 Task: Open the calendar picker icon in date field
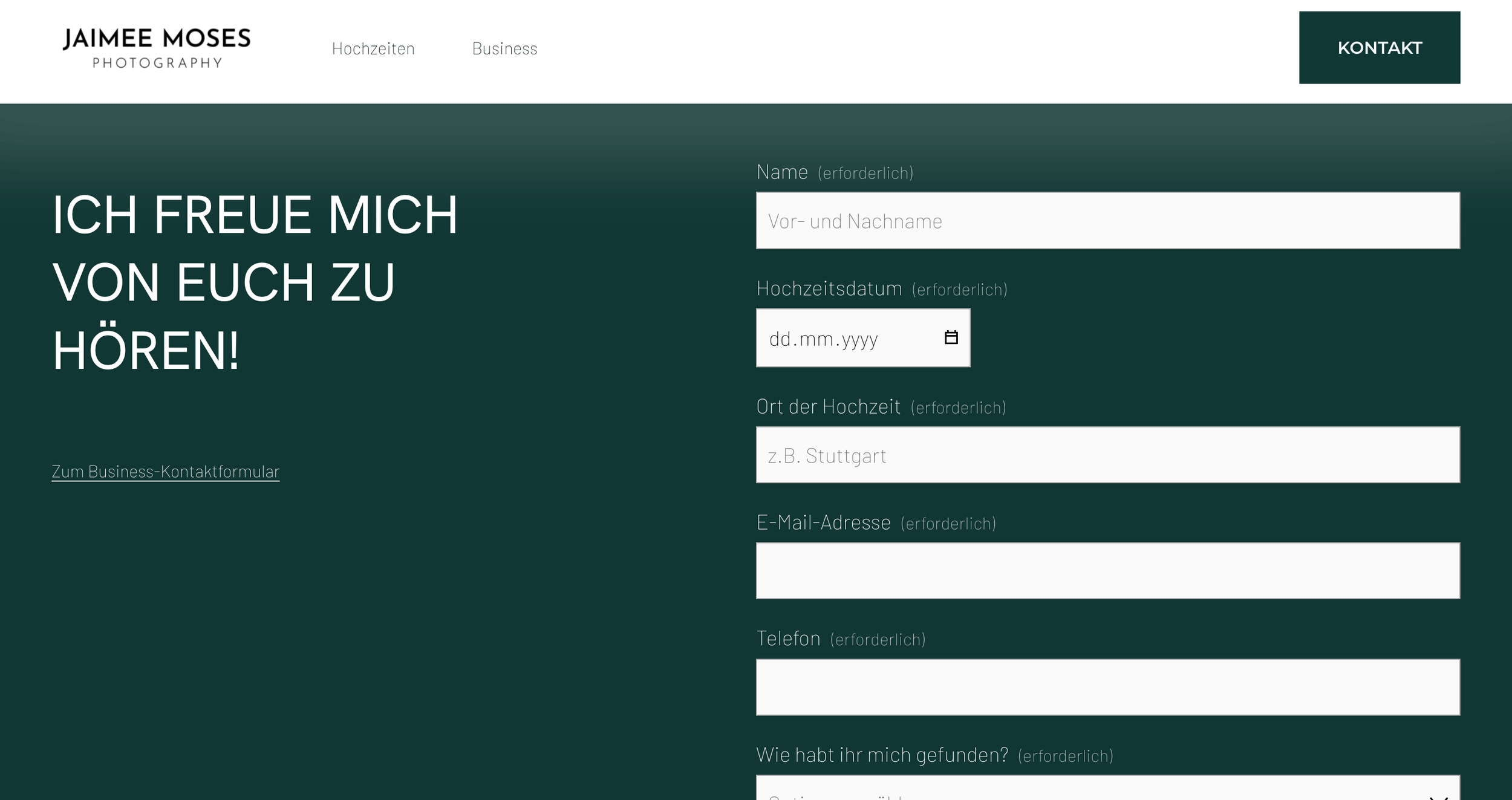pyautogui.click(x=951, y=337)
